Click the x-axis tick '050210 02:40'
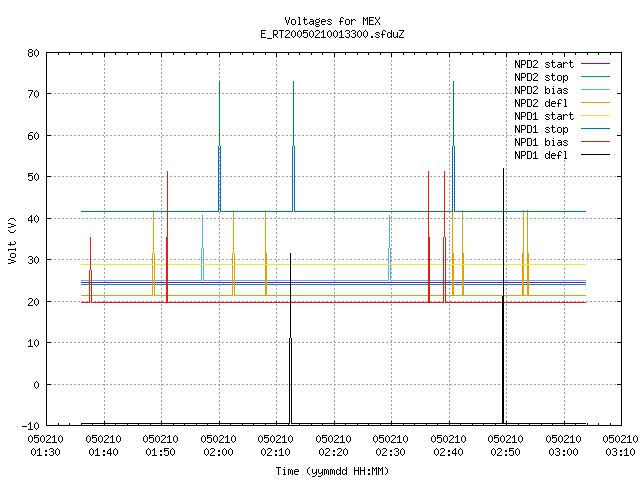 click(x=449, y=446)
